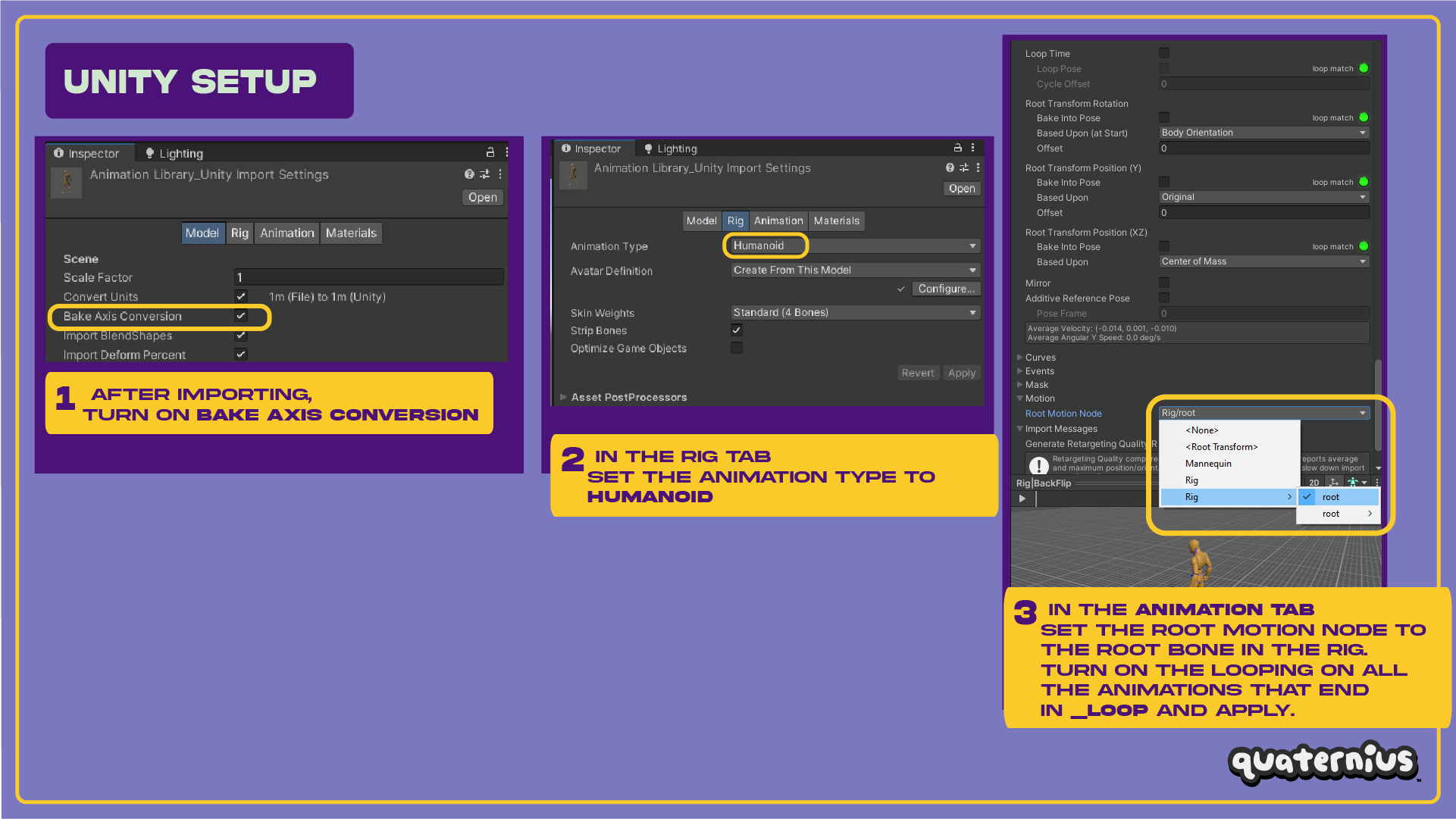The height and width of the screenshot is (819, 1456).
Task: Click the avatar humanoid icon in the preview toolbar
Action: 1353,483
